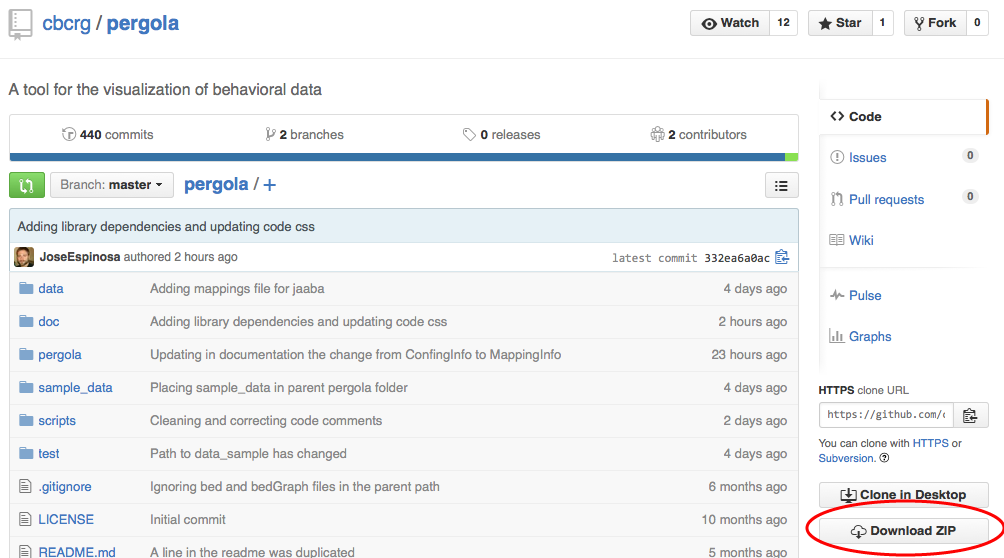This screenshot has width=1004, height=558.
Task: Open the Wiki section
Action: [x=861, y=240]
